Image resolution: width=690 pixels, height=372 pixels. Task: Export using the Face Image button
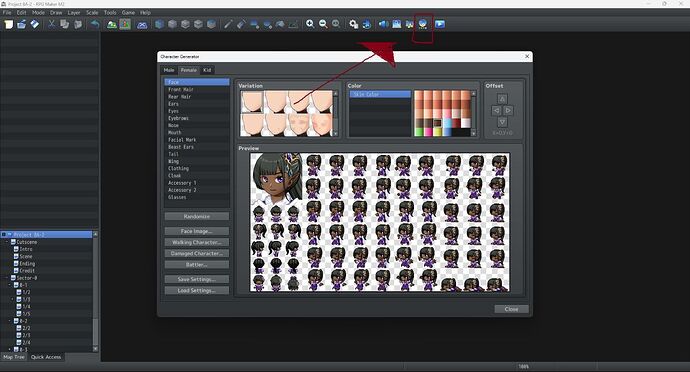pyautogui.click(x=197, y=231)
